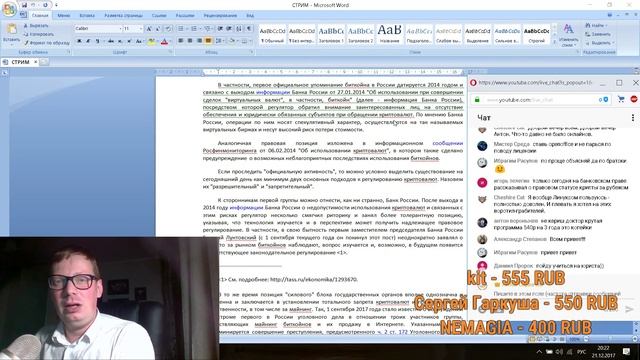
Task: Clear formatting with eraser icon
Action: point(168,29)
